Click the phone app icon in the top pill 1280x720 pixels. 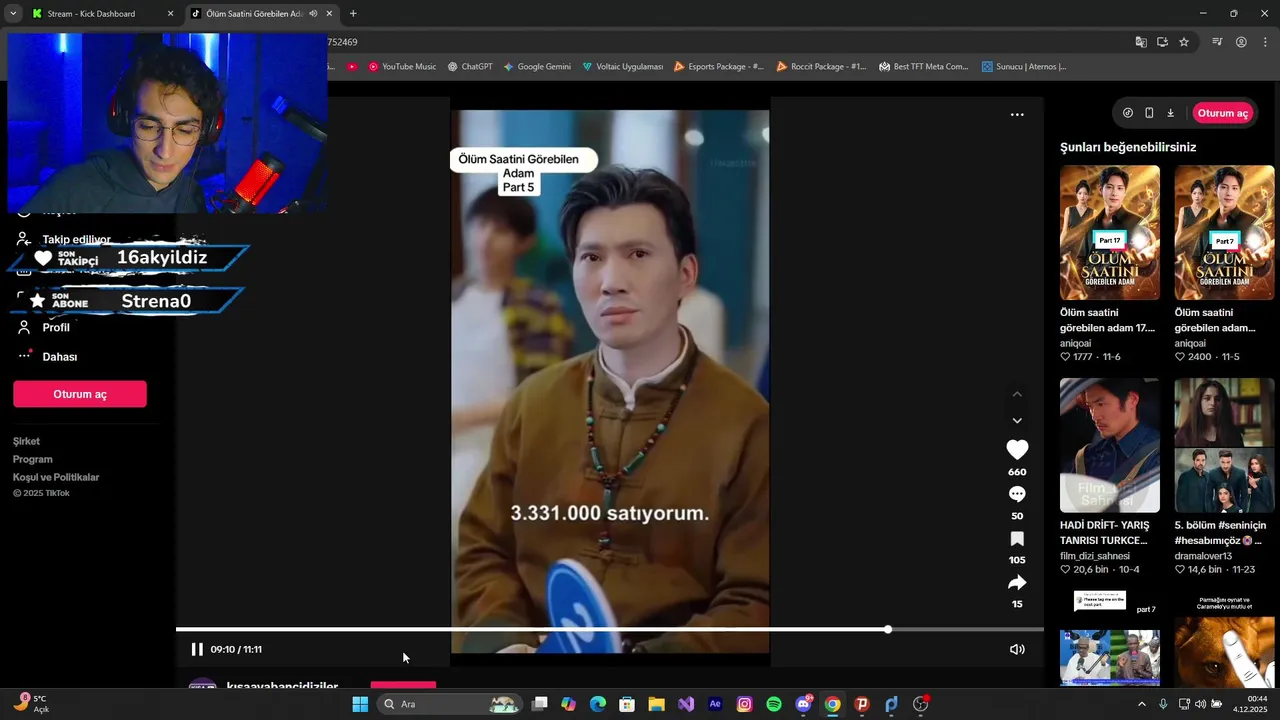coord(1149,113)
